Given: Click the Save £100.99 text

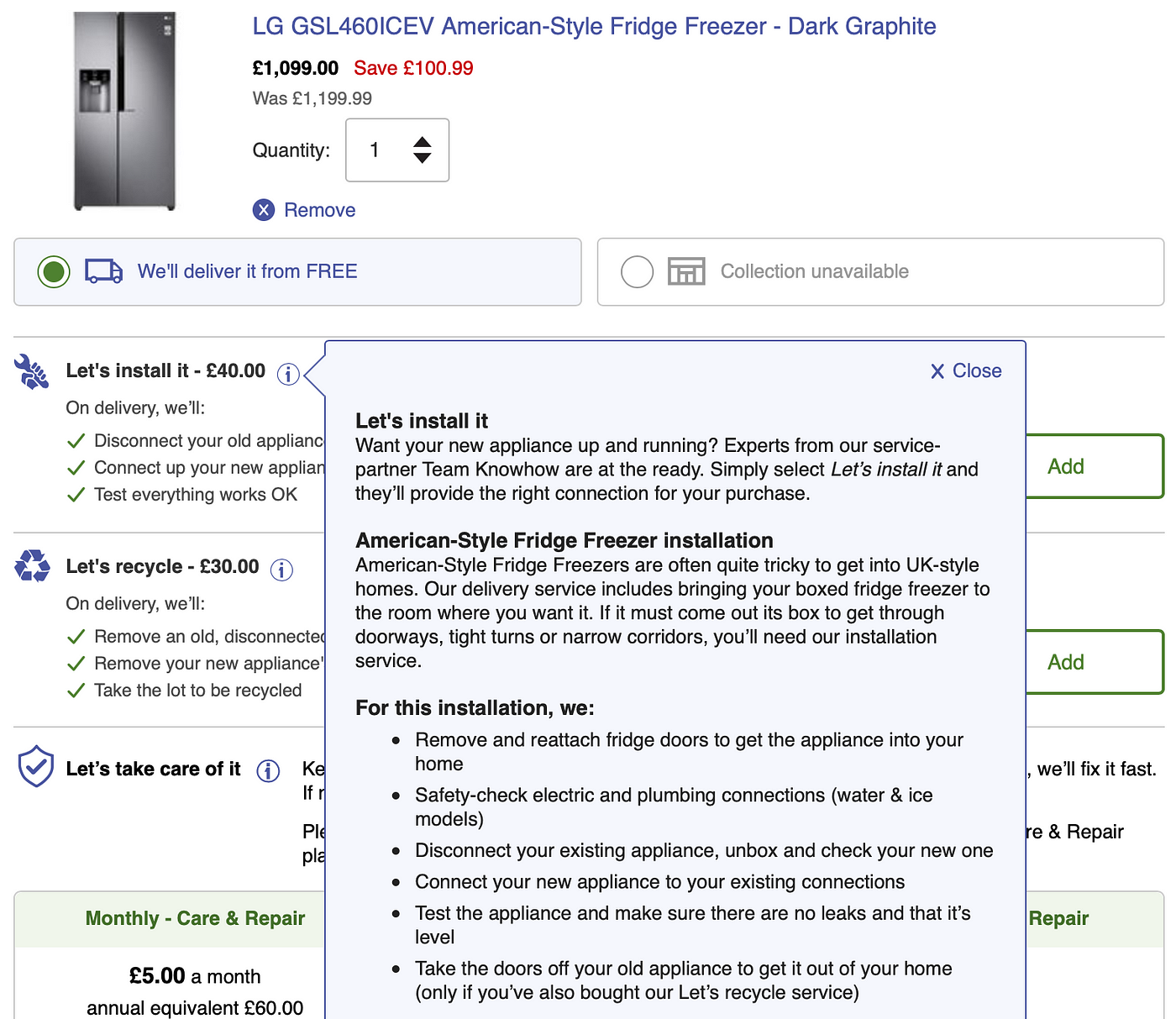Looking at the screenshot, I should 413,68.
